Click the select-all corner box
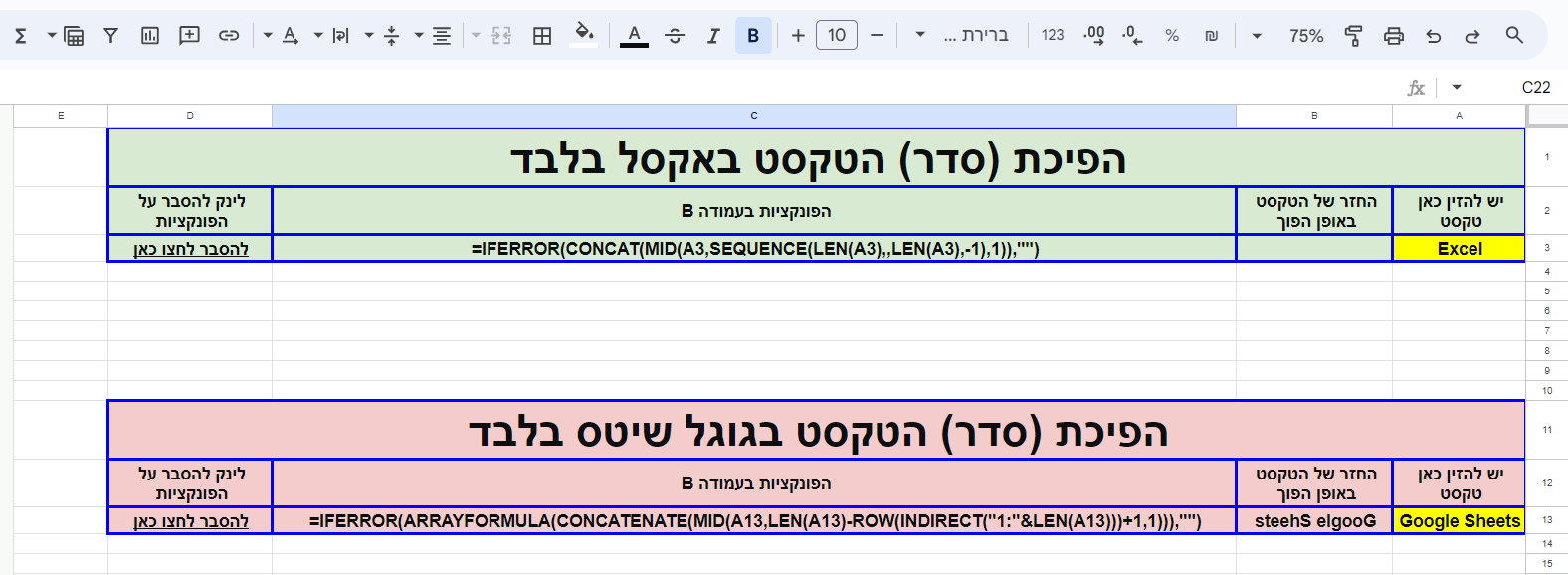The width and height of the screenshot is (1568, 575). pyautogui.click(x=1547, y=116)
